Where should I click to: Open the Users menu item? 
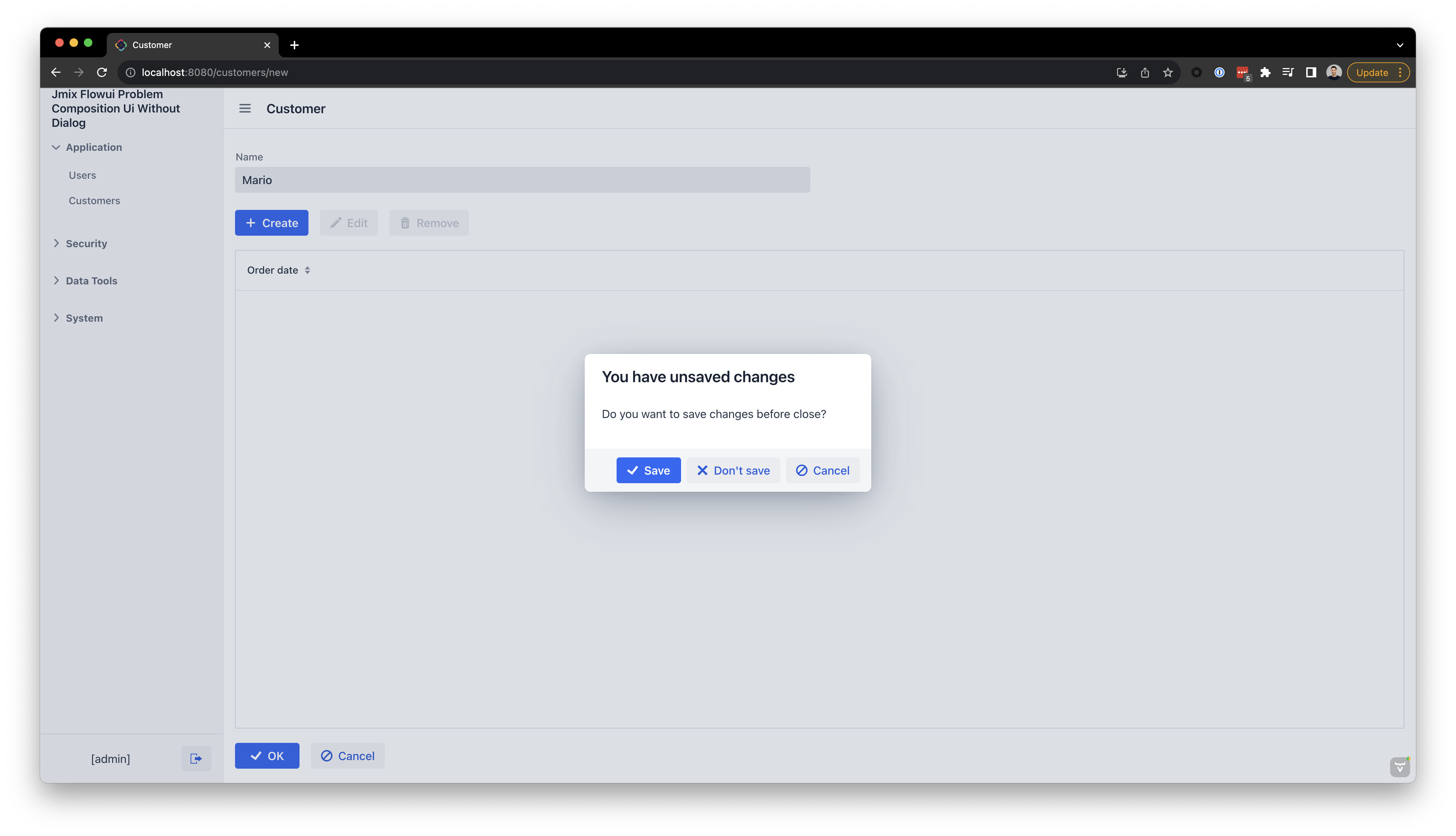(82, 175)
